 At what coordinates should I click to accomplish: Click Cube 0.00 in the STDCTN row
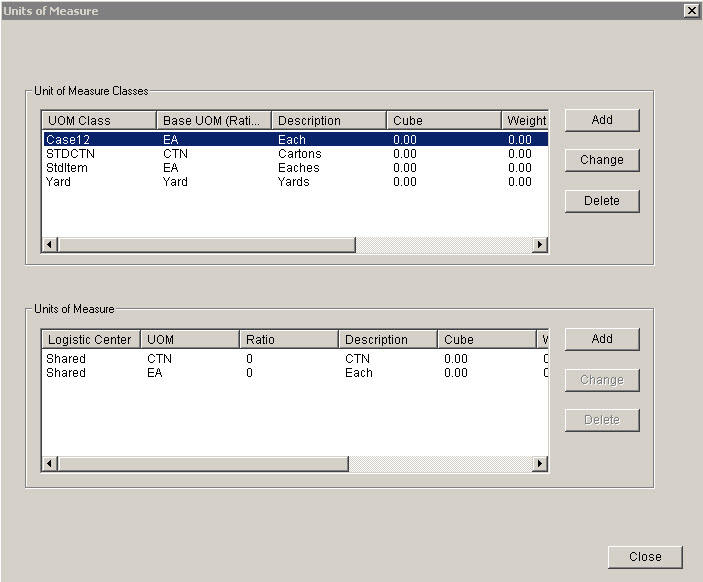[x=405, y=154]
